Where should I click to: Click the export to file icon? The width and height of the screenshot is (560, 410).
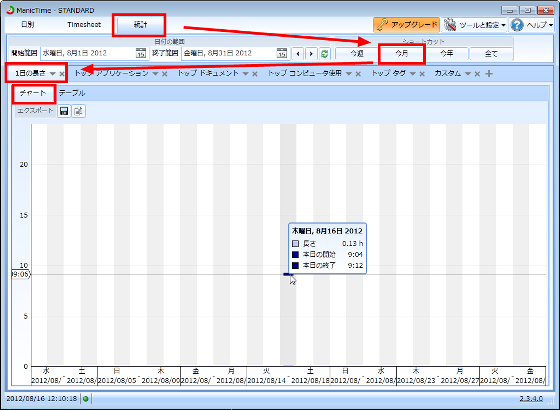pyautogui.click(x=78, y=111)
